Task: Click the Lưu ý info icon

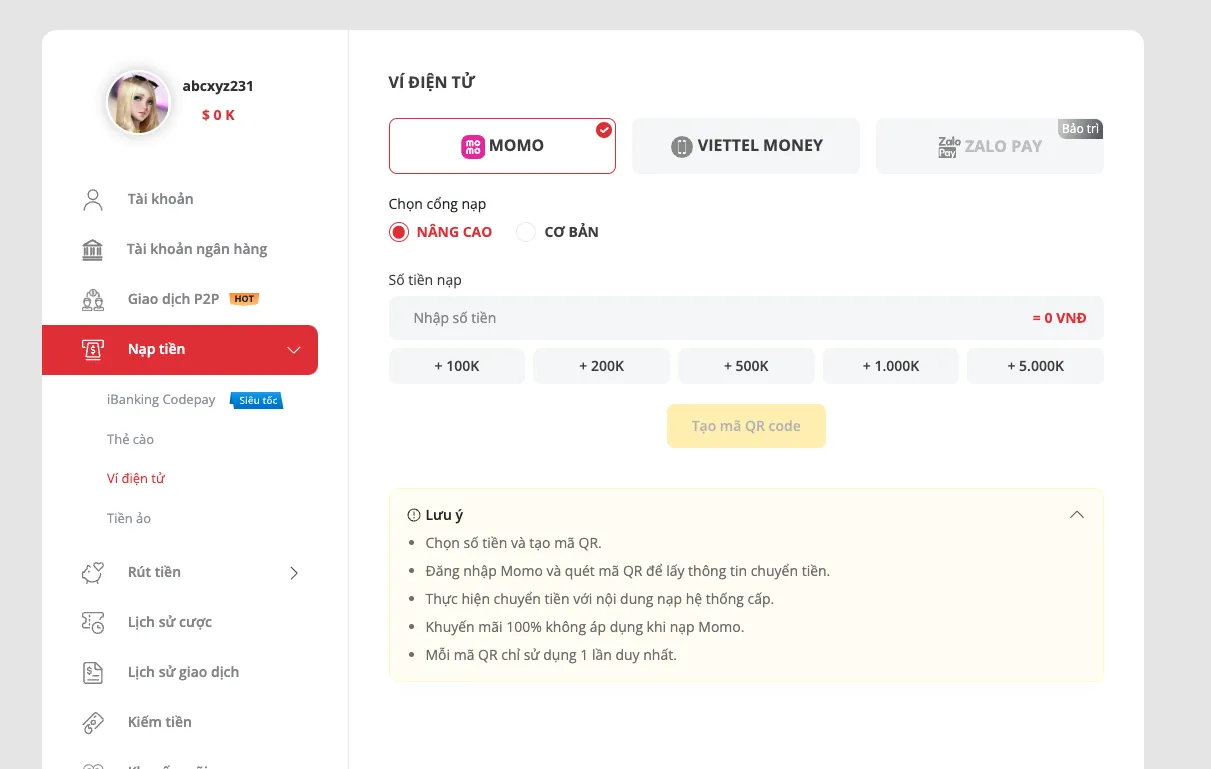Action: point(414,515)
